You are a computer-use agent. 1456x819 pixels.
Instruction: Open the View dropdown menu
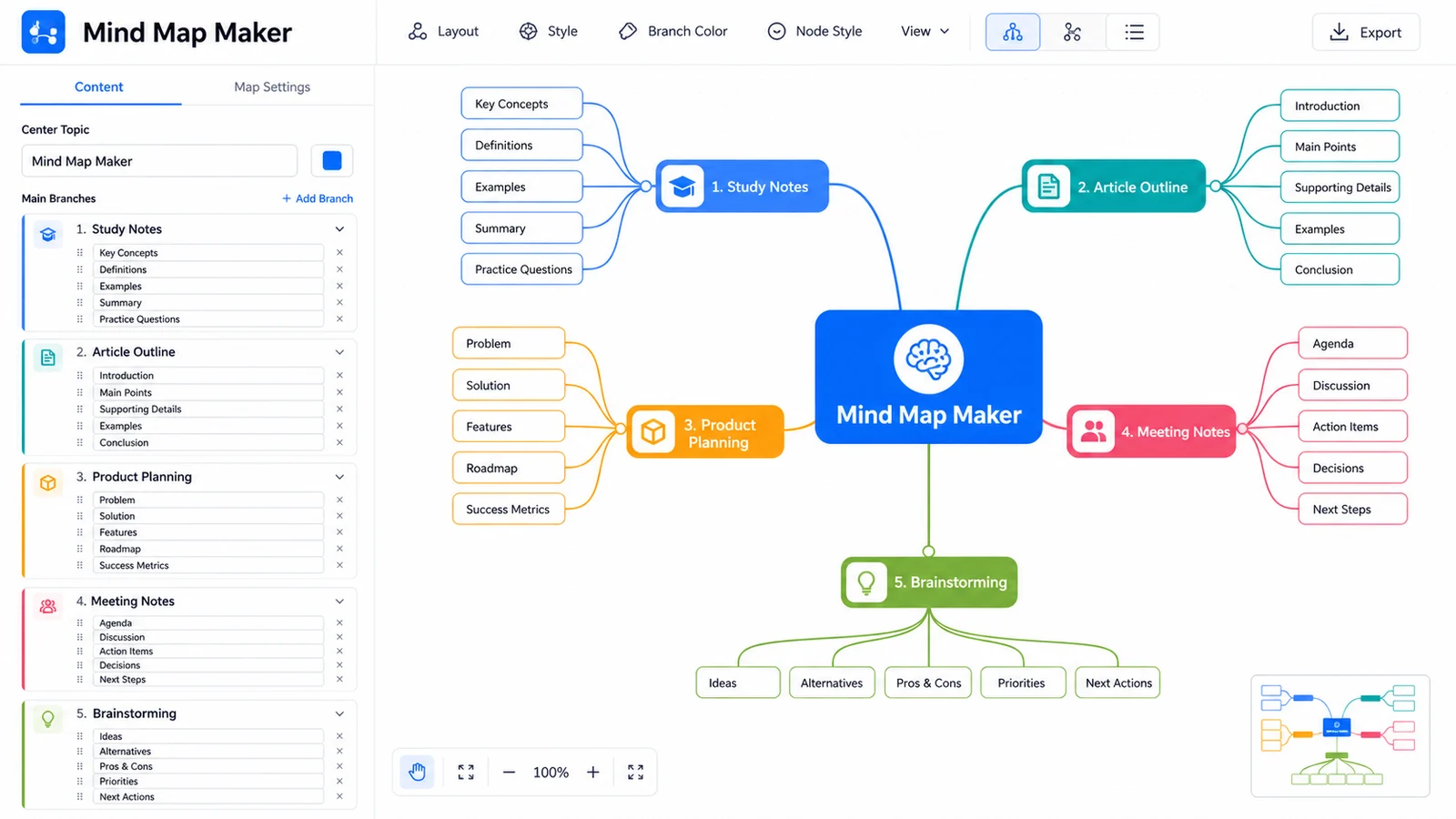click(925, 31)
